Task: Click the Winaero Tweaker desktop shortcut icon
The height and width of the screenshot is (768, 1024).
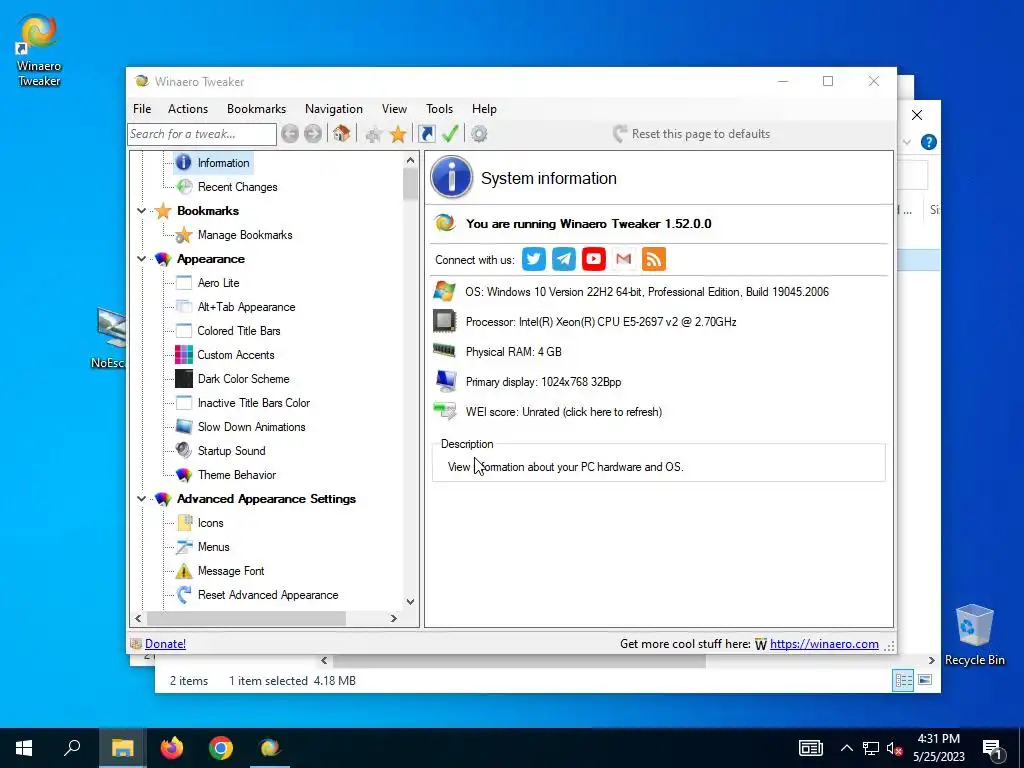Action: 39,50
